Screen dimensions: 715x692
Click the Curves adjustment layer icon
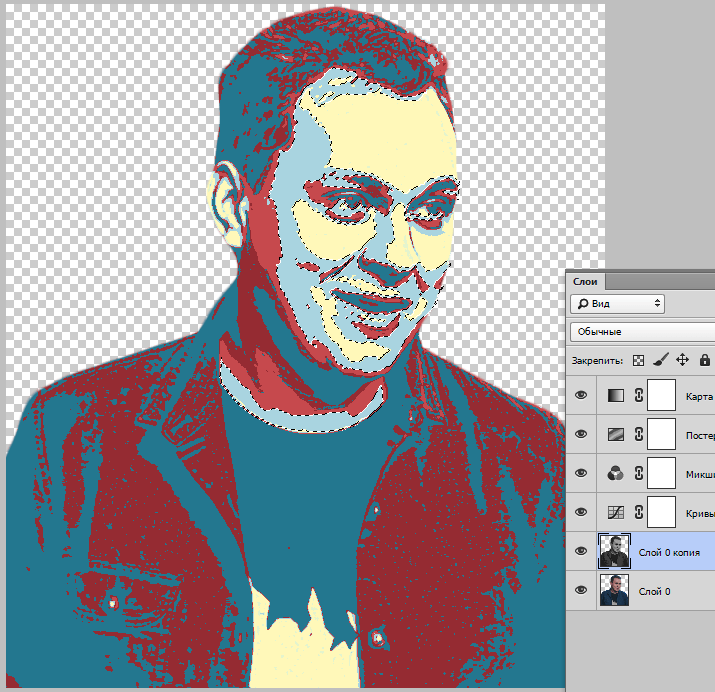[616, 513]
